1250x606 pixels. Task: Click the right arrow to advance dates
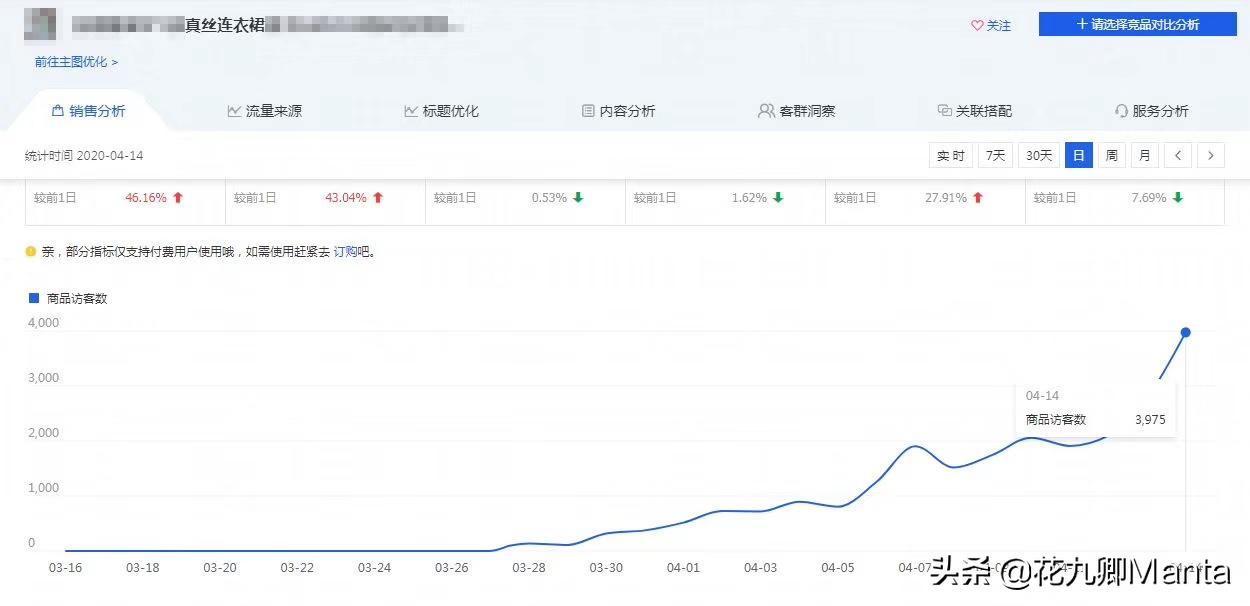click(1211, 155)
